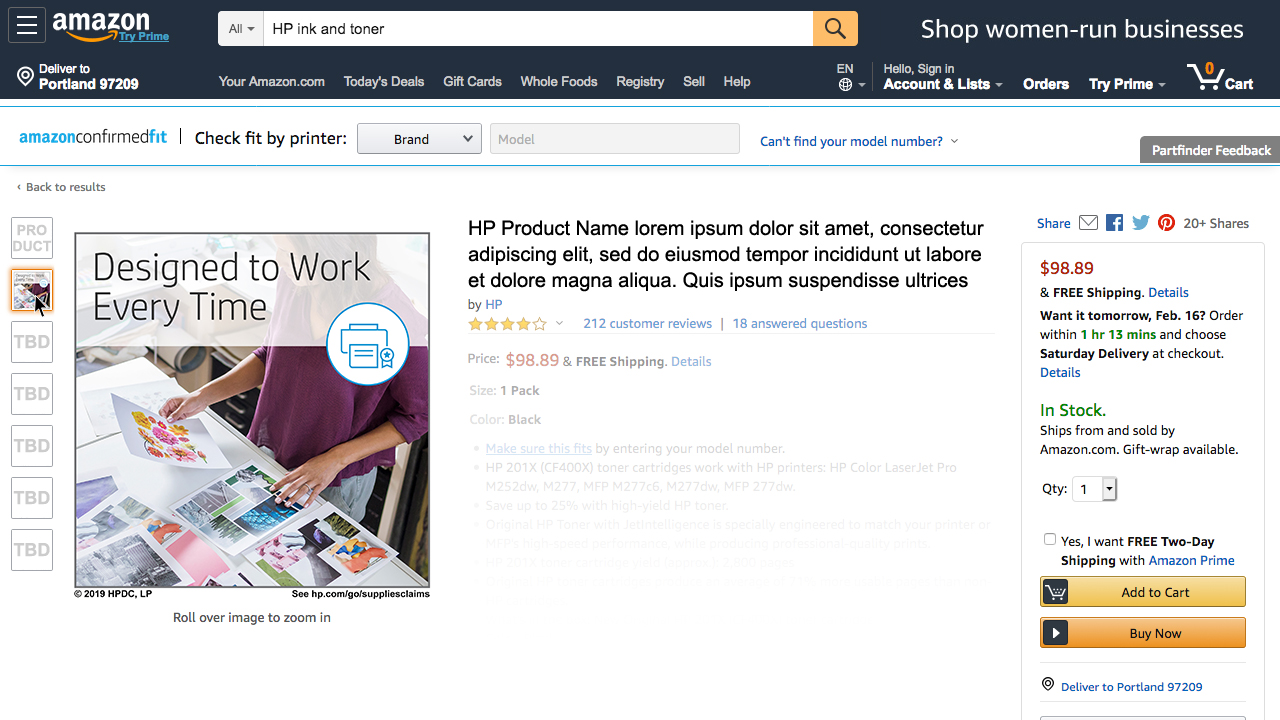This screenshot has height=720, width=1280.
Task: Check the FREE Two-Day Shipping checkbox
Action: point(1050,539)
